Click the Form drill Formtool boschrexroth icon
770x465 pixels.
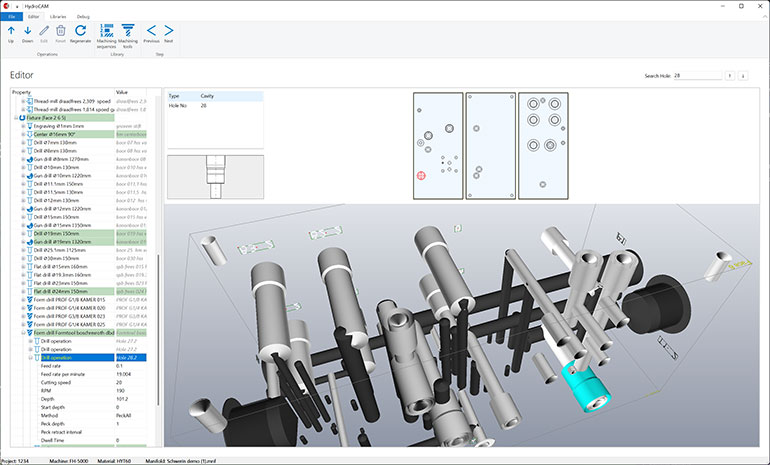coord(30,332)
